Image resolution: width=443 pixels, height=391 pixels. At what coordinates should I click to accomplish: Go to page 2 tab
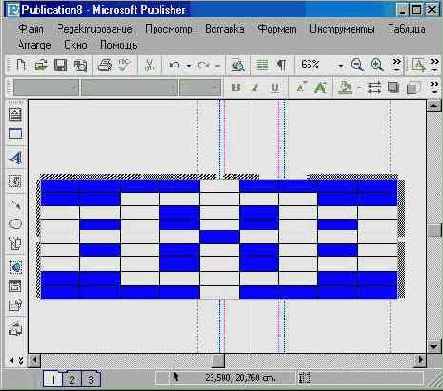click(x=72, y=379)
